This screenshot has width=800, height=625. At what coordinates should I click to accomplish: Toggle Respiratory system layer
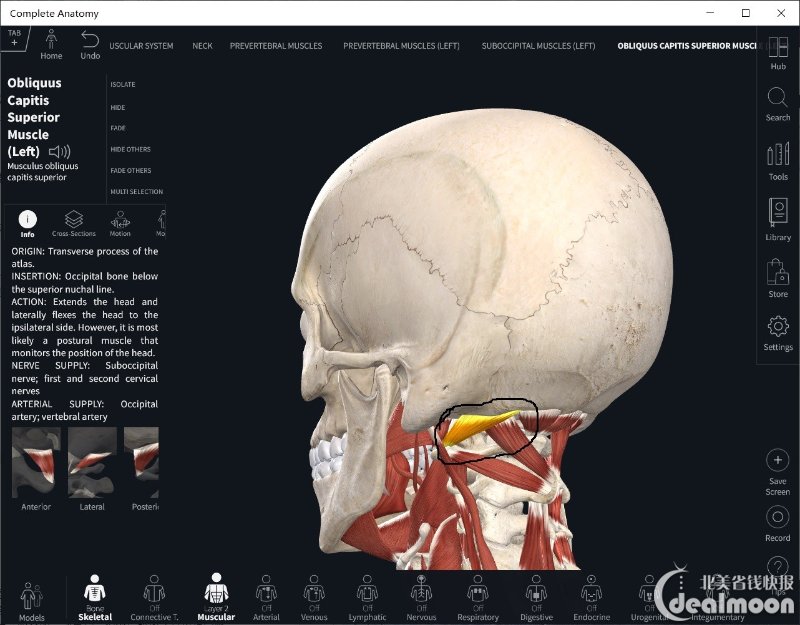tap(478, 597)
